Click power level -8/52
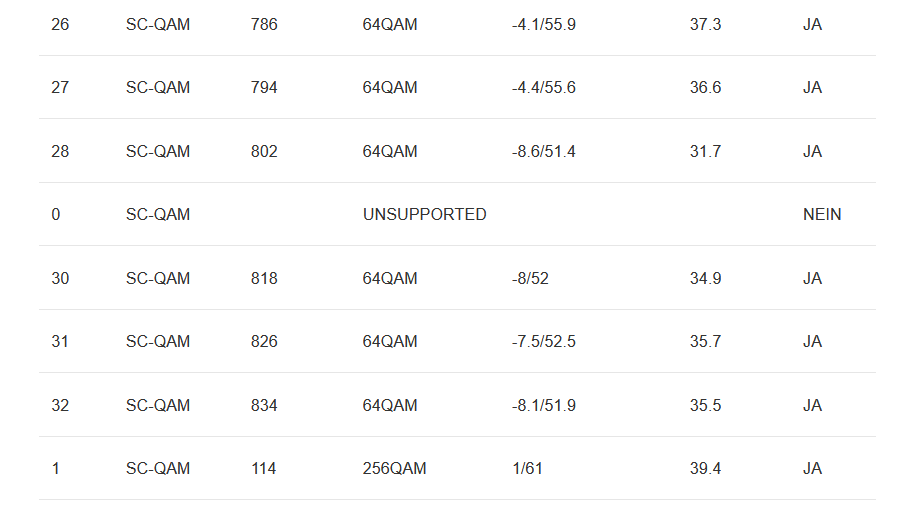Viewport: 911px width, 510px height. 530,279
